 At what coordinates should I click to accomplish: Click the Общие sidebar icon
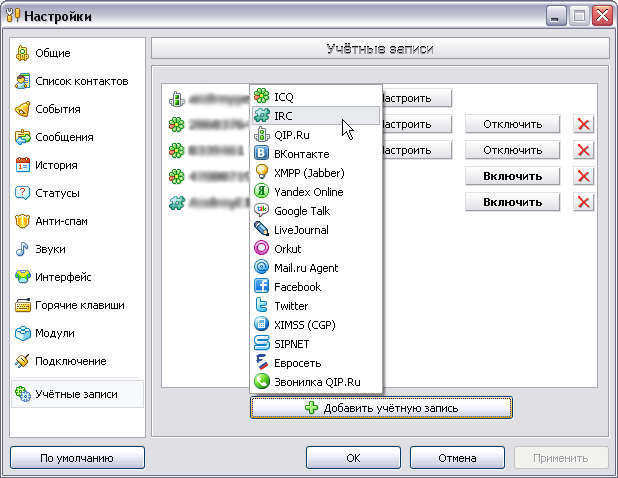22,53
